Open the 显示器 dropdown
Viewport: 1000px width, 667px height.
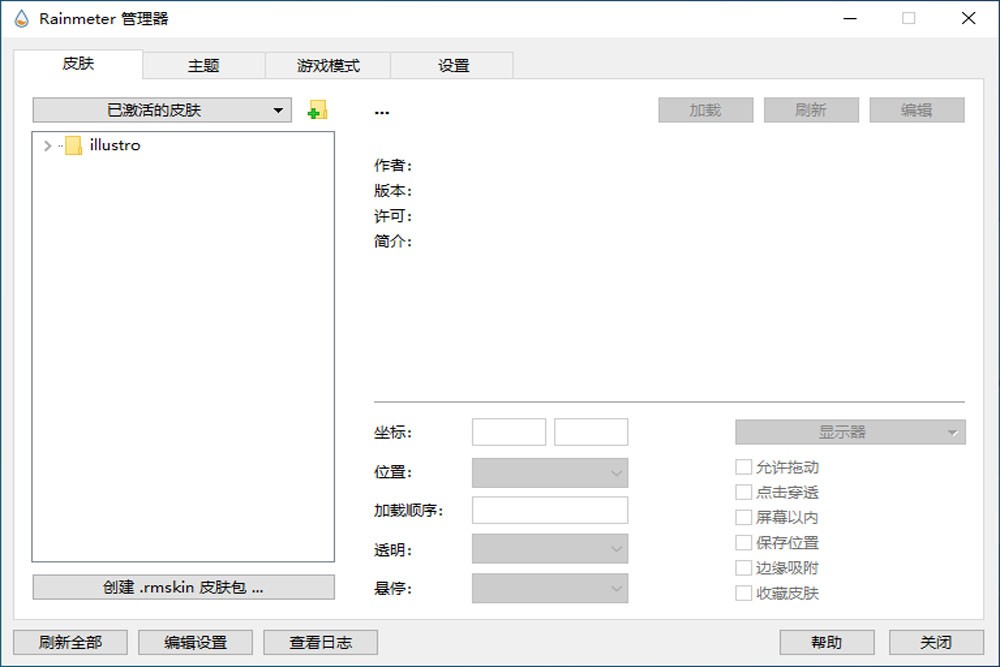coord(850,431)
